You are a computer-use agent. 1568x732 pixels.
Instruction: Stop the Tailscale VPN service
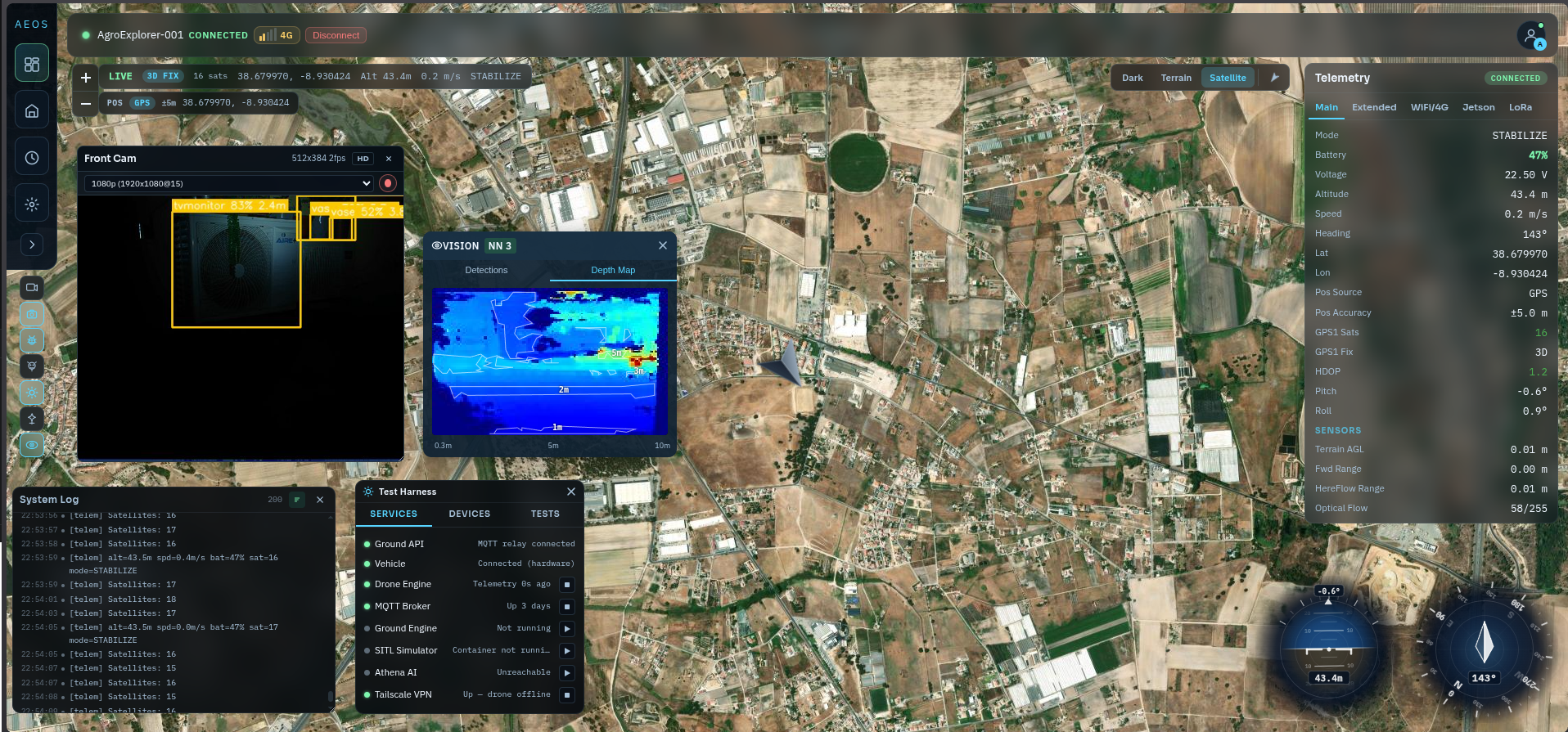click(x=567, y=695)
